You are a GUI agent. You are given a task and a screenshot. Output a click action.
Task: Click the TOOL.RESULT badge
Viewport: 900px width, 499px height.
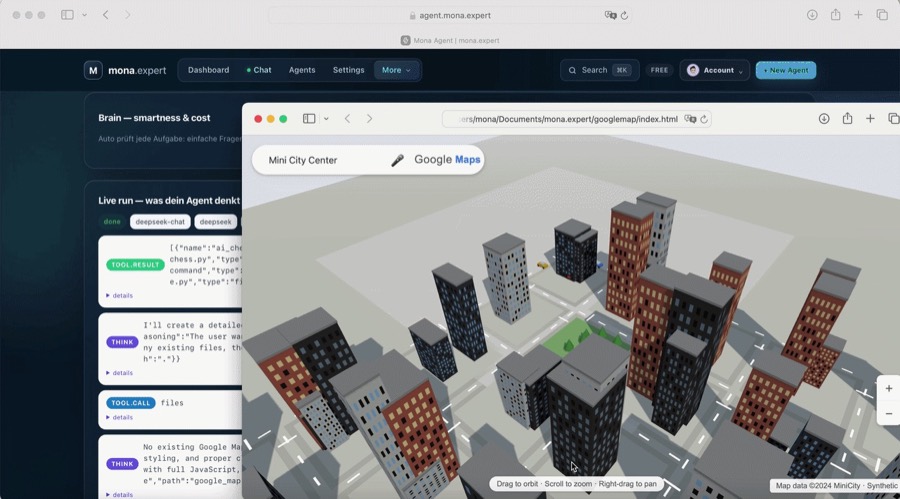coord(135,265)
